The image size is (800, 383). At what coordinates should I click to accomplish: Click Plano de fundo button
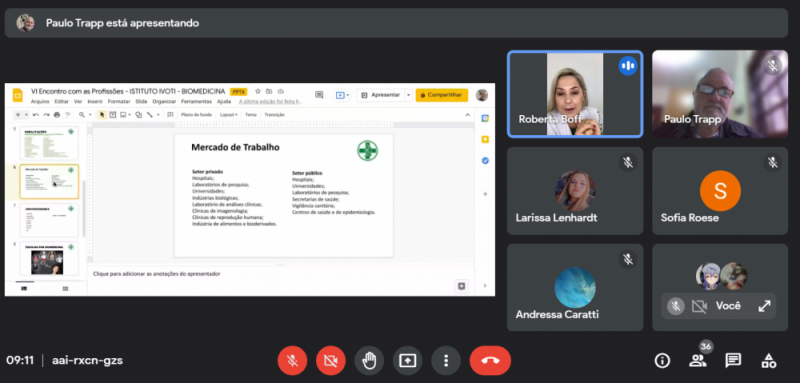(196, 115)
